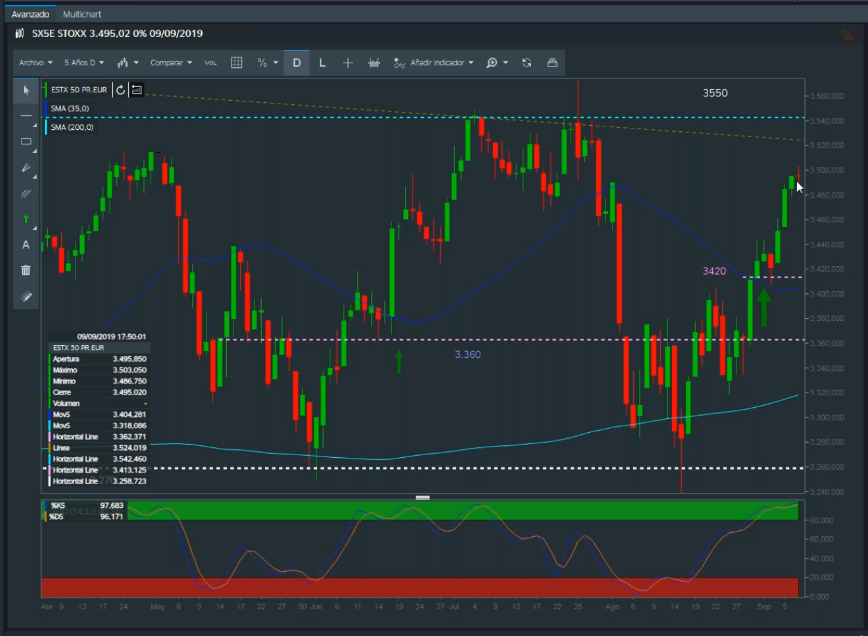Image resolution: width=868 pixels, height=636 pixels.
Task: Click the trash bin delete drawings icon
Action: point(26,270)
